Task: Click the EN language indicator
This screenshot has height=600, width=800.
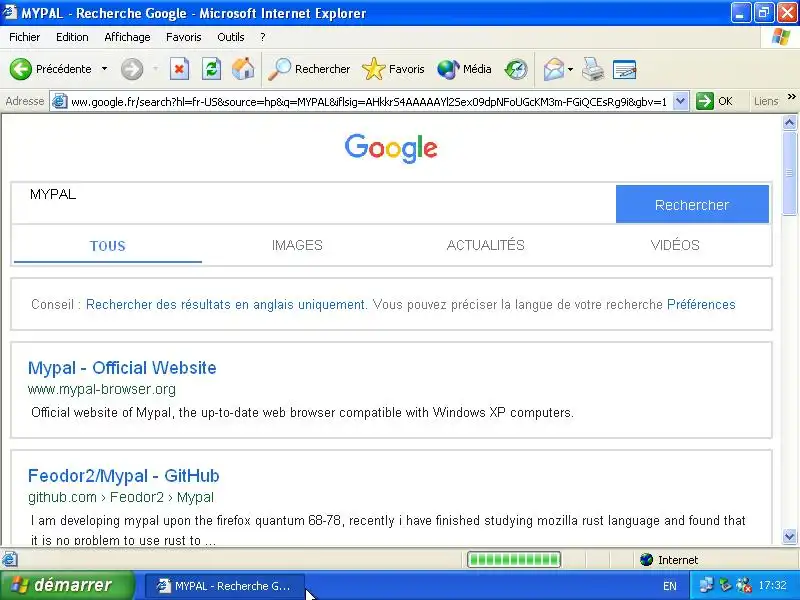Action: [x=669, y=586]
